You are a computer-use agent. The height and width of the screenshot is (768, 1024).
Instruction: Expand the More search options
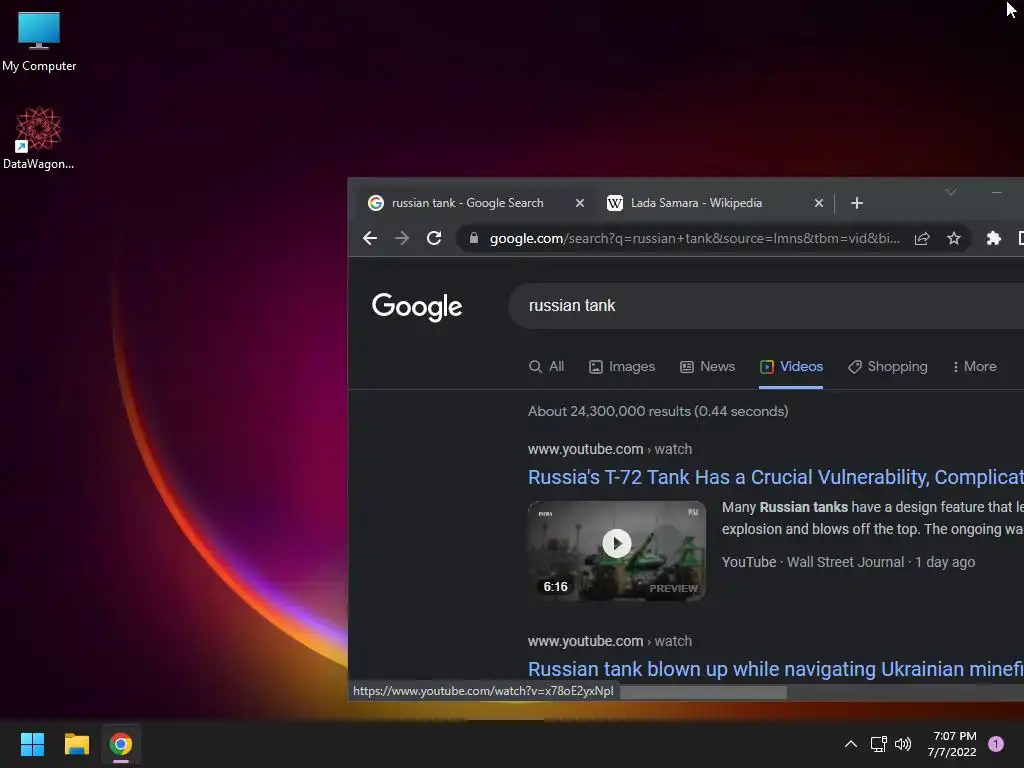(974, 367)
